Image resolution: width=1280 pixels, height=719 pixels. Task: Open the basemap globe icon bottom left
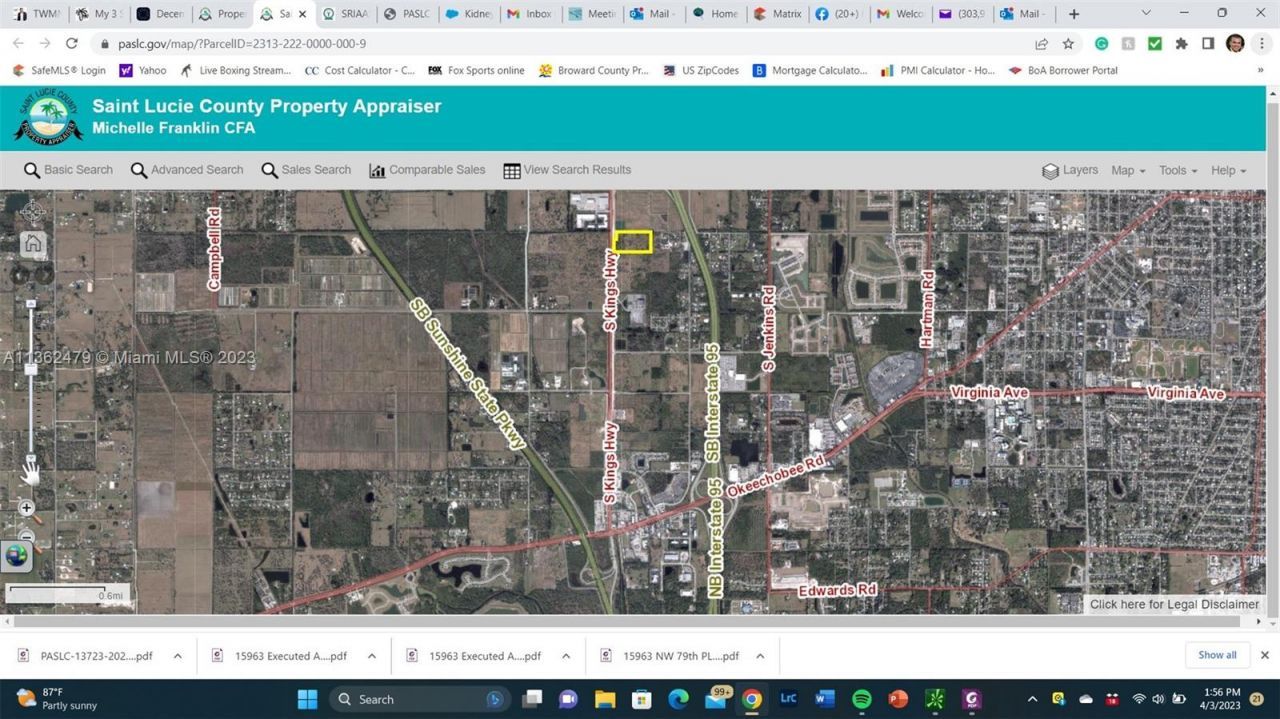[17, 556]
